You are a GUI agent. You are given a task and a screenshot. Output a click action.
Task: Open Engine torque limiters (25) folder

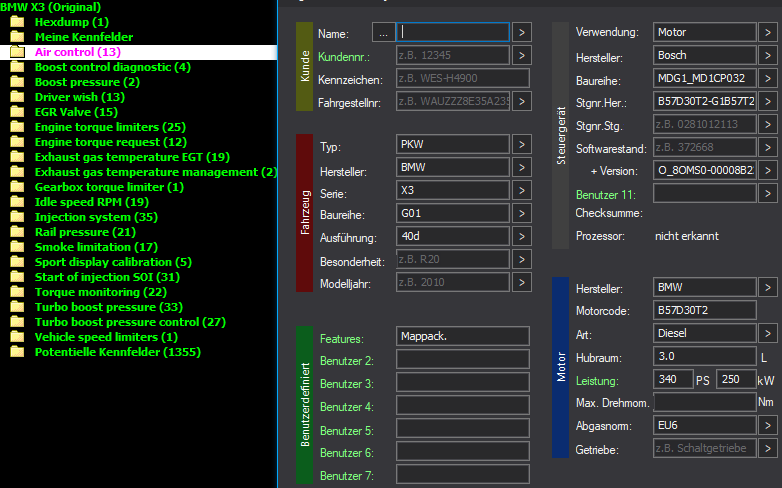coord(110,127)
